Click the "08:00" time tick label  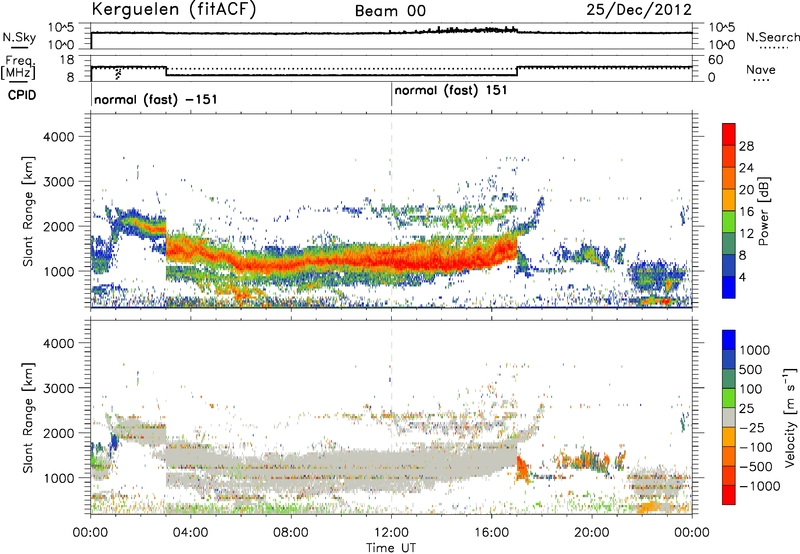pyautogui.click(x=290, y=533)
